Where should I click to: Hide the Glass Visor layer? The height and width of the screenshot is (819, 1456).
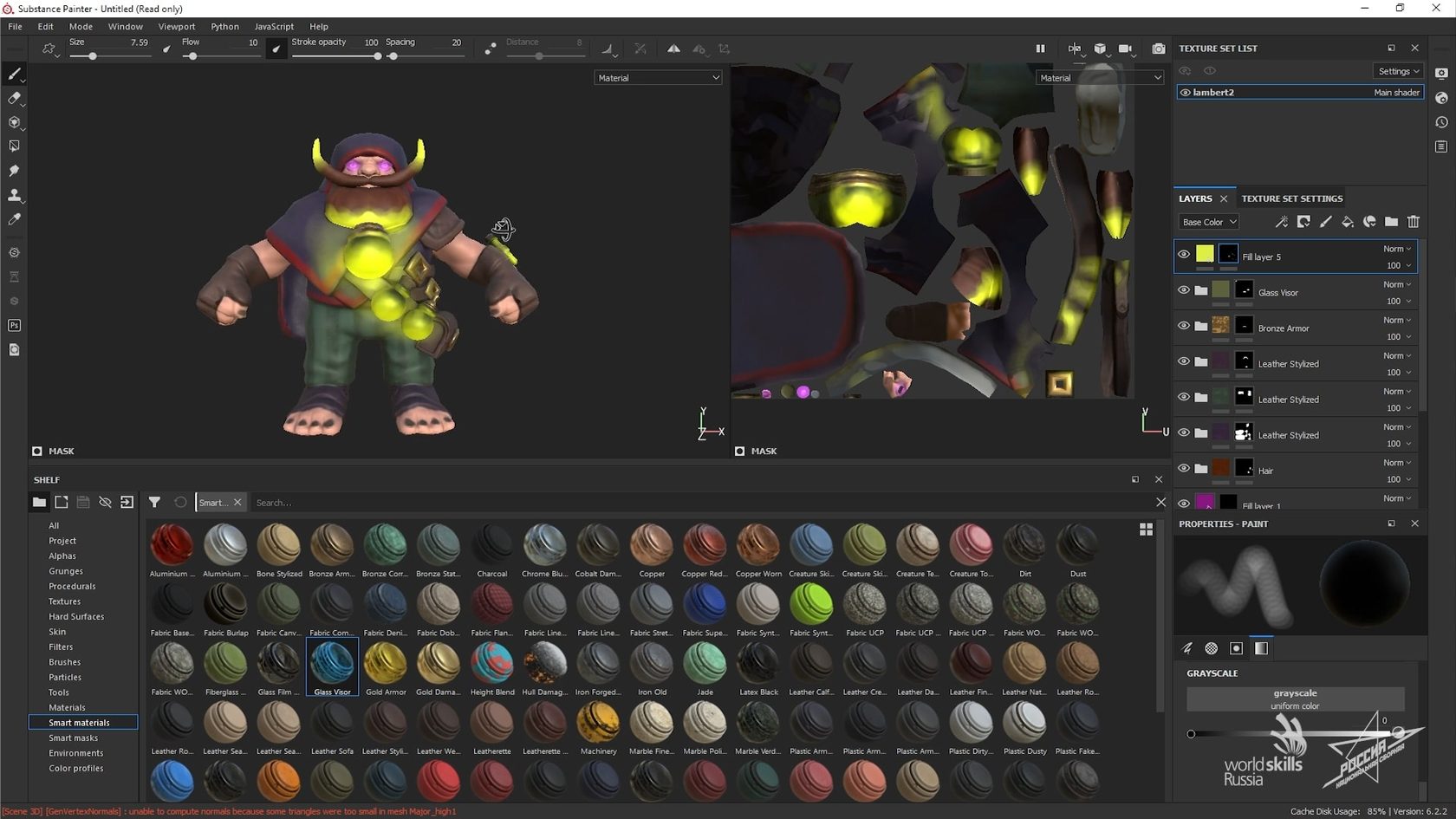click(1183, 290)
